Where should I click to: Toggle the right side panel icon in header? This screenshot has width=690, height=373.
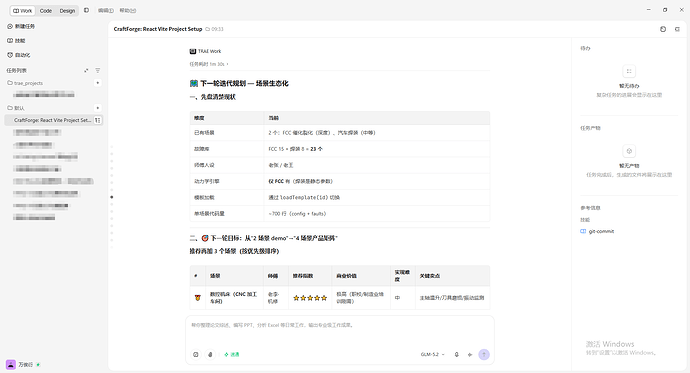(x=677, y=29)
